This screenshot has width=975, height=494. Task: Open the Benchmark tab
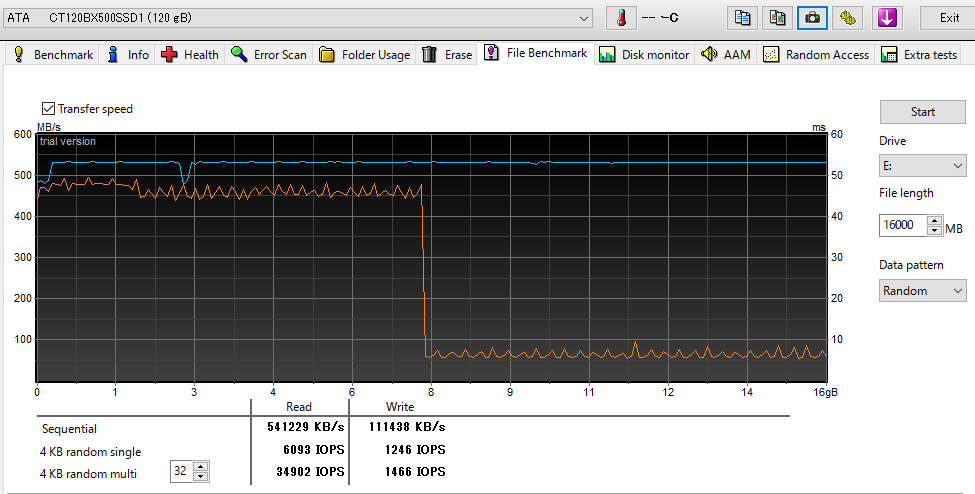pyautogui.click(x=53, y=55)
